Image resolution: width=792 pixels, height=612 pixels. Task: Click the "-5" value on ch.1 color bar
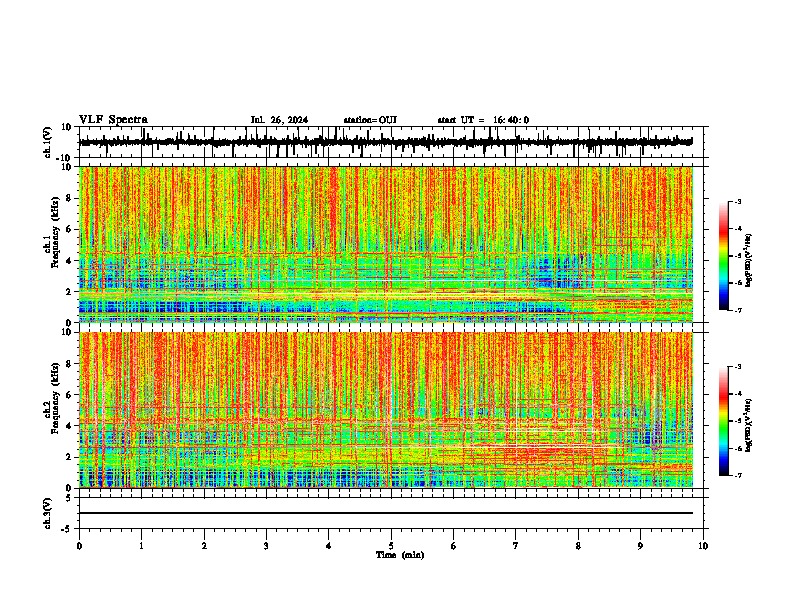738,256
